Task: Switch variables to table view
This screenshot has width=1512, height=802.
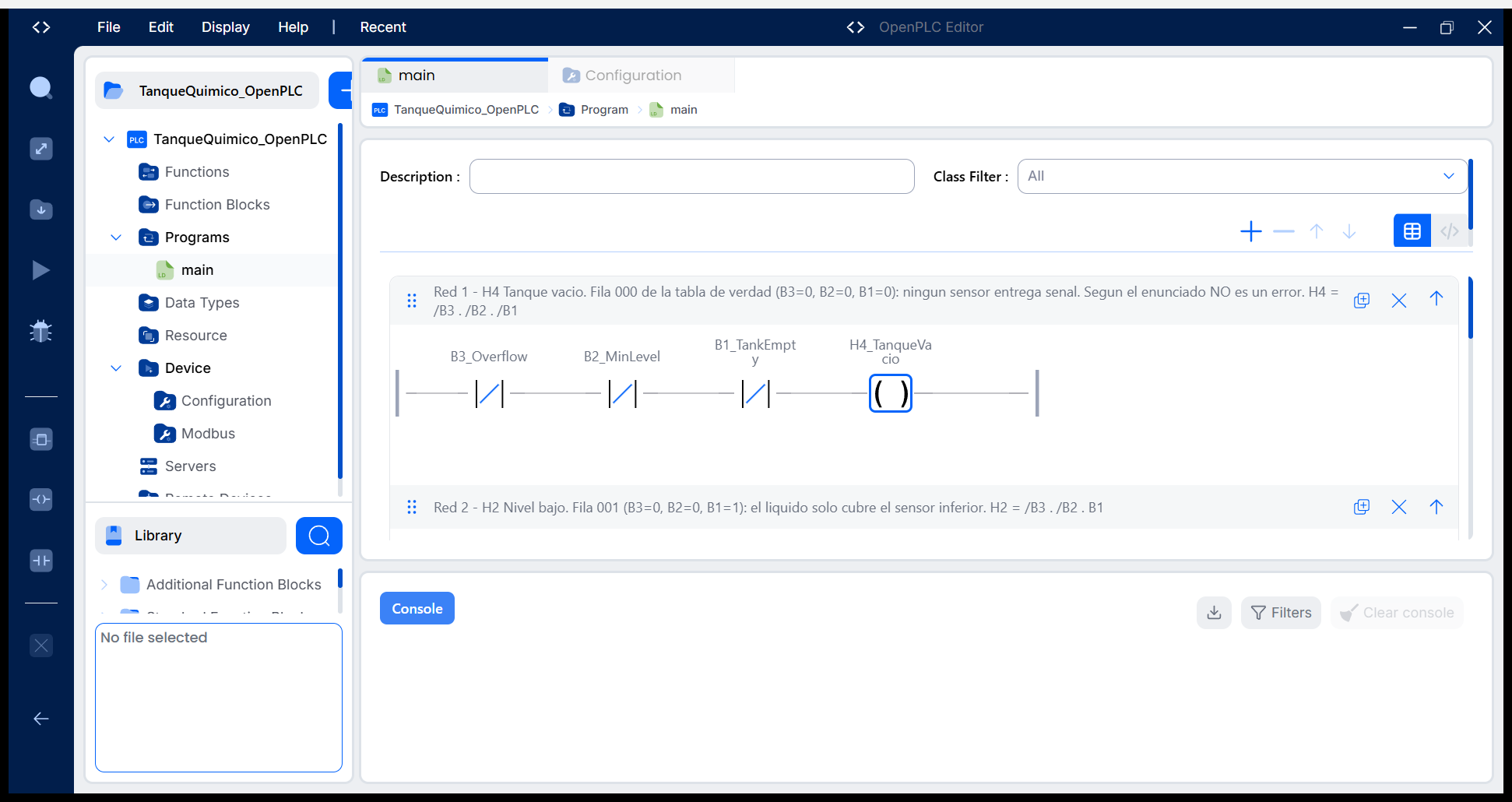Action: tap(1412, 231)
